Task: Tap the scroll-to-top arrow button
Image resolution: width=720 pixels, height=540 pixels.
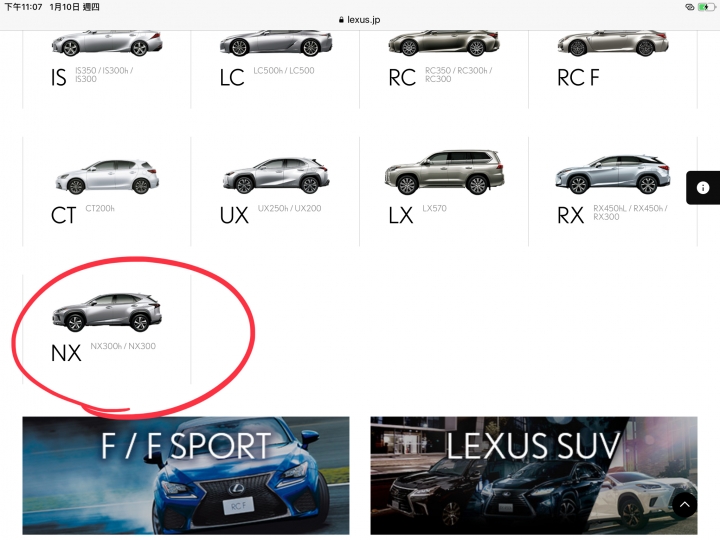Action: 684,505
